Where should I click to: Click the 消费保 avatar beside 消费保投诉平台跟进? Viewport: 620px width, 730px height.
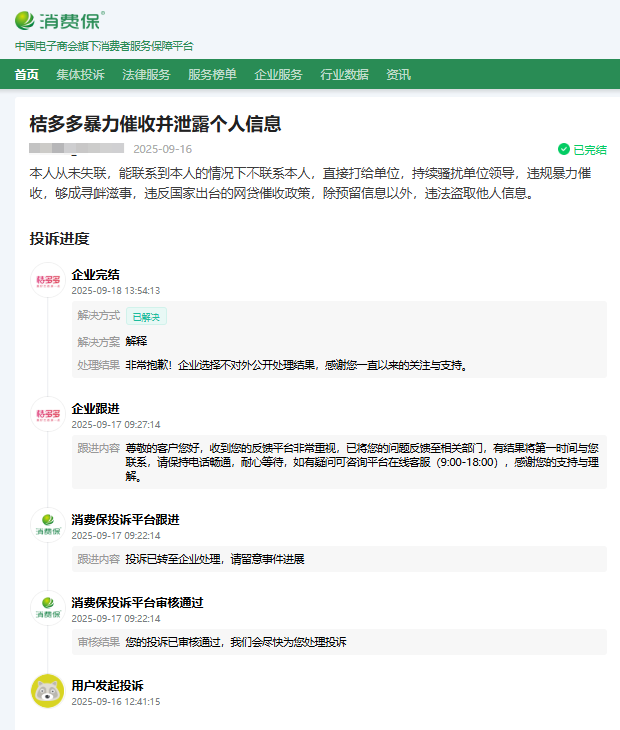point(48,525)
